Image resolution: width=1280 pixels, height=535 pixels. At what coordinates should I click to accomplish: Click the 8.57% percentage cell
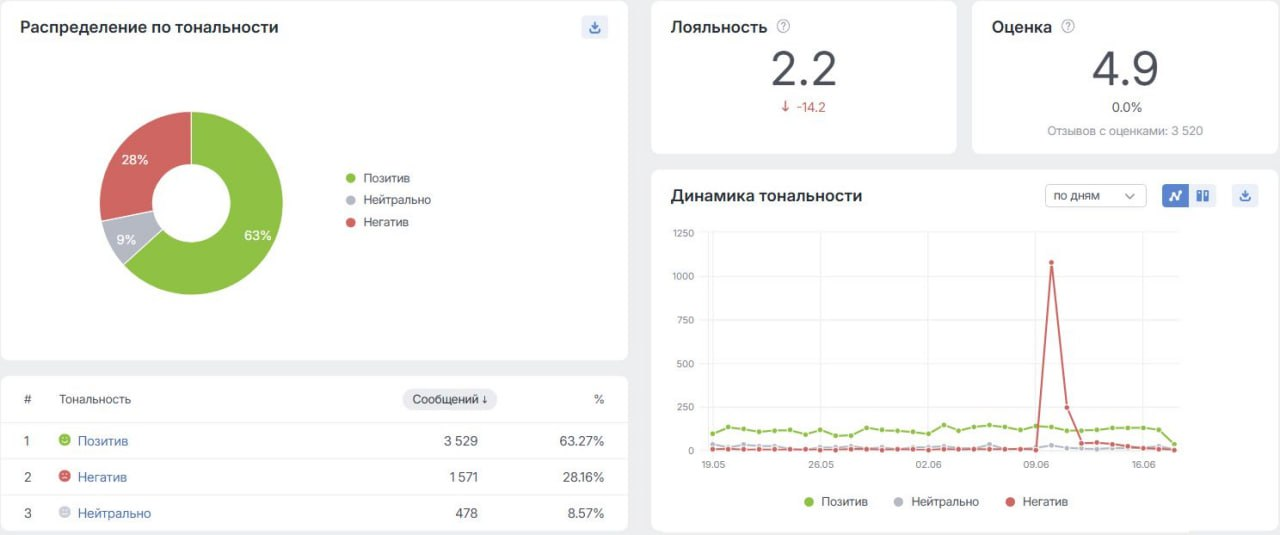click(585, 513)
